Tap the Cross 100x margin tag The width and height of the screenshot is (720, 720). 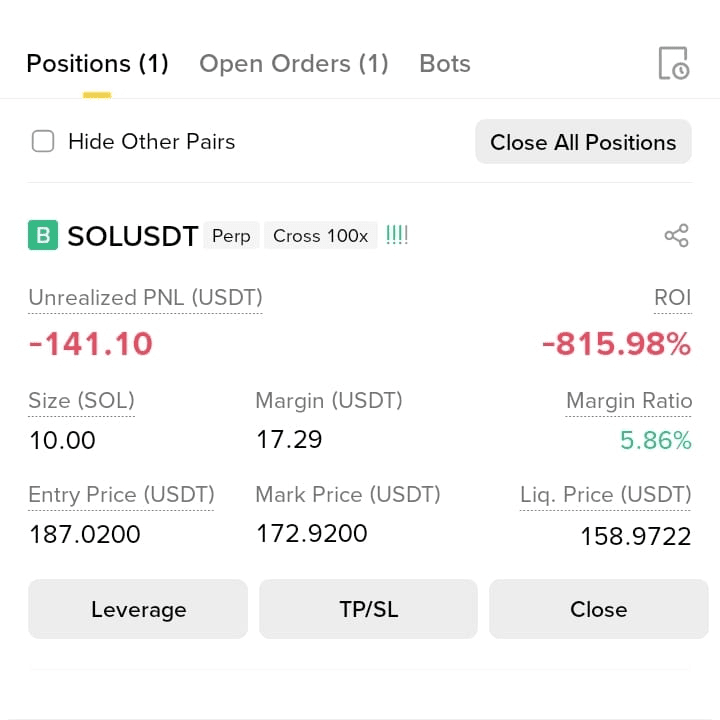[321, 236]
